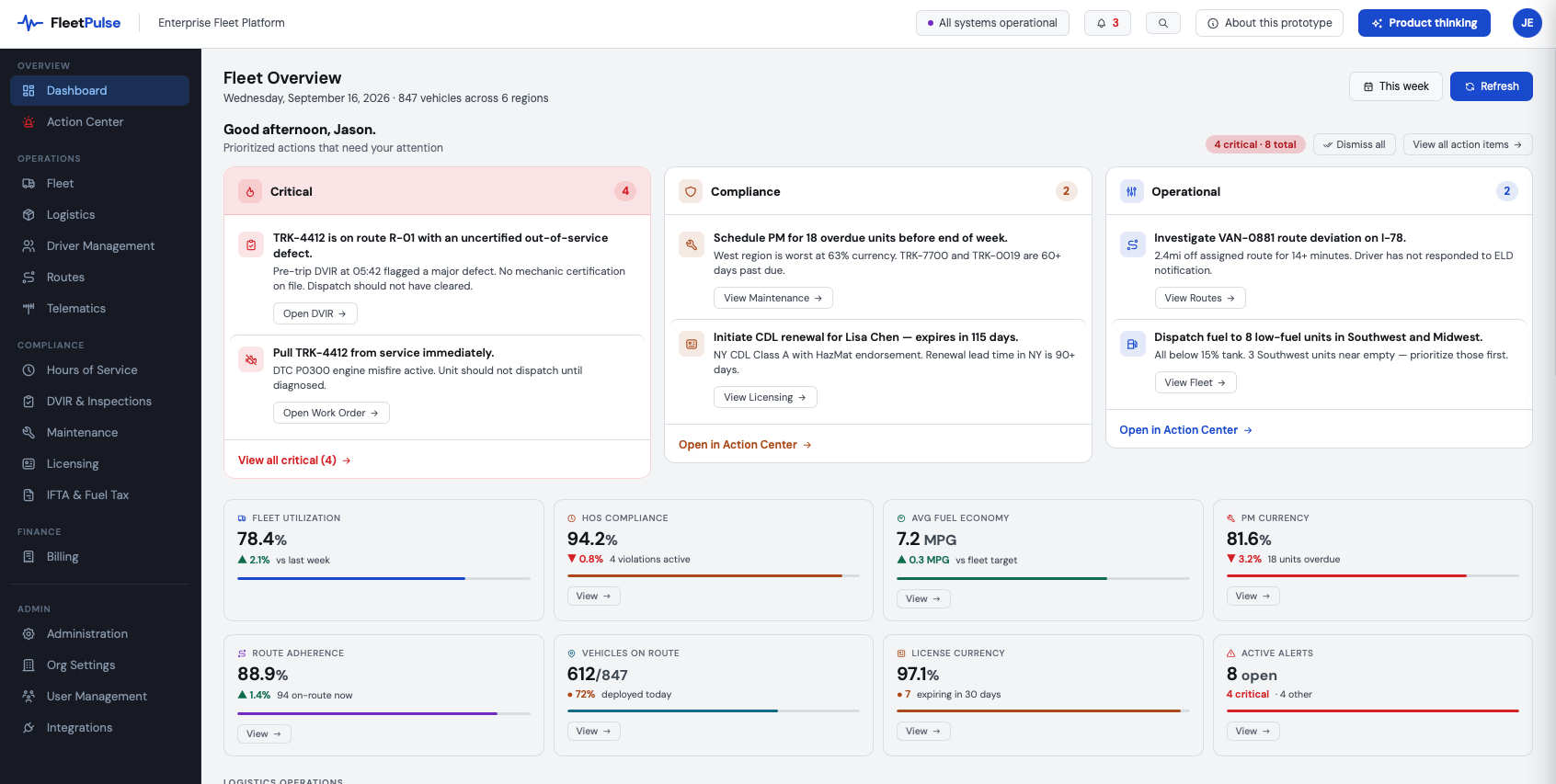Click the search magnifier icon in header
1556x784 pixels.
1163,23
